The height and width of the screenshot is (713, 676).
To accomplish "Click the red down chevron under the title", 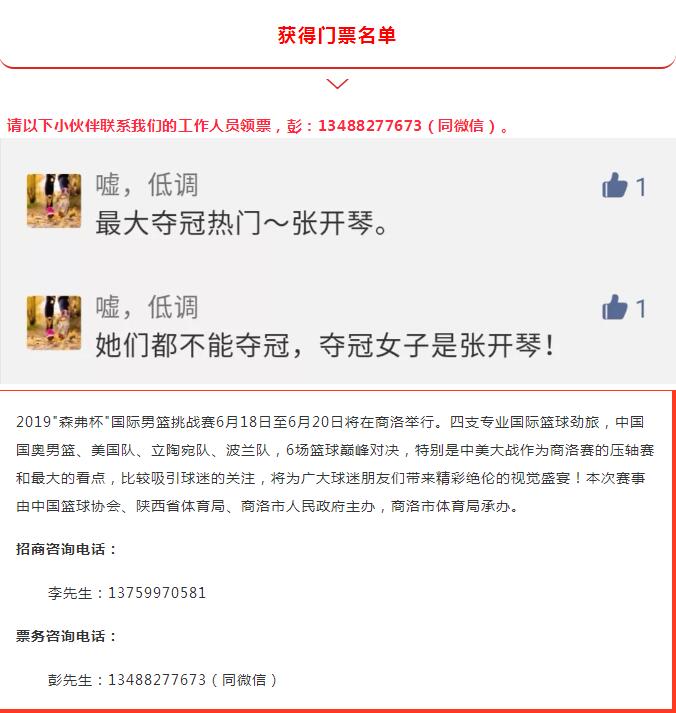I will point(337,84).
